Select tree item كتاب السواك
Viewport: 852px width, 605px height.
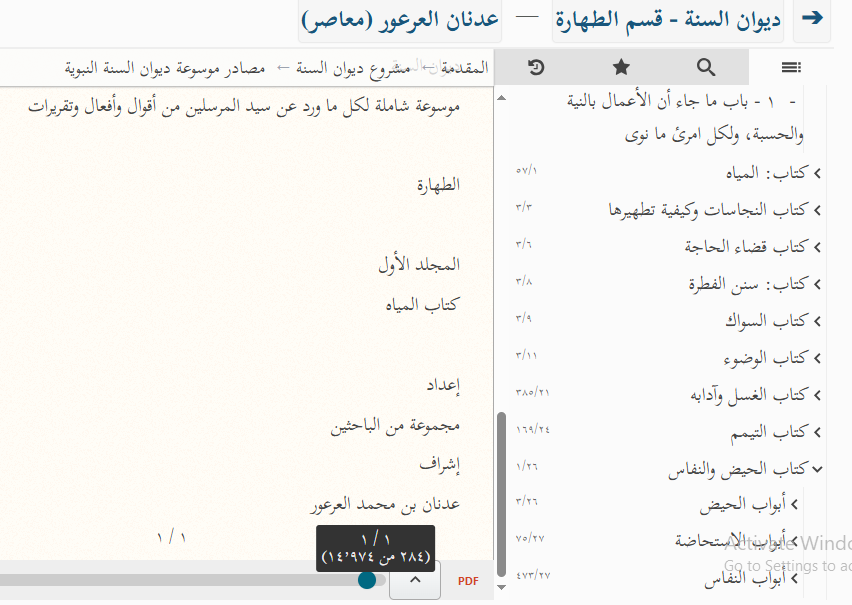coord(767,321)
